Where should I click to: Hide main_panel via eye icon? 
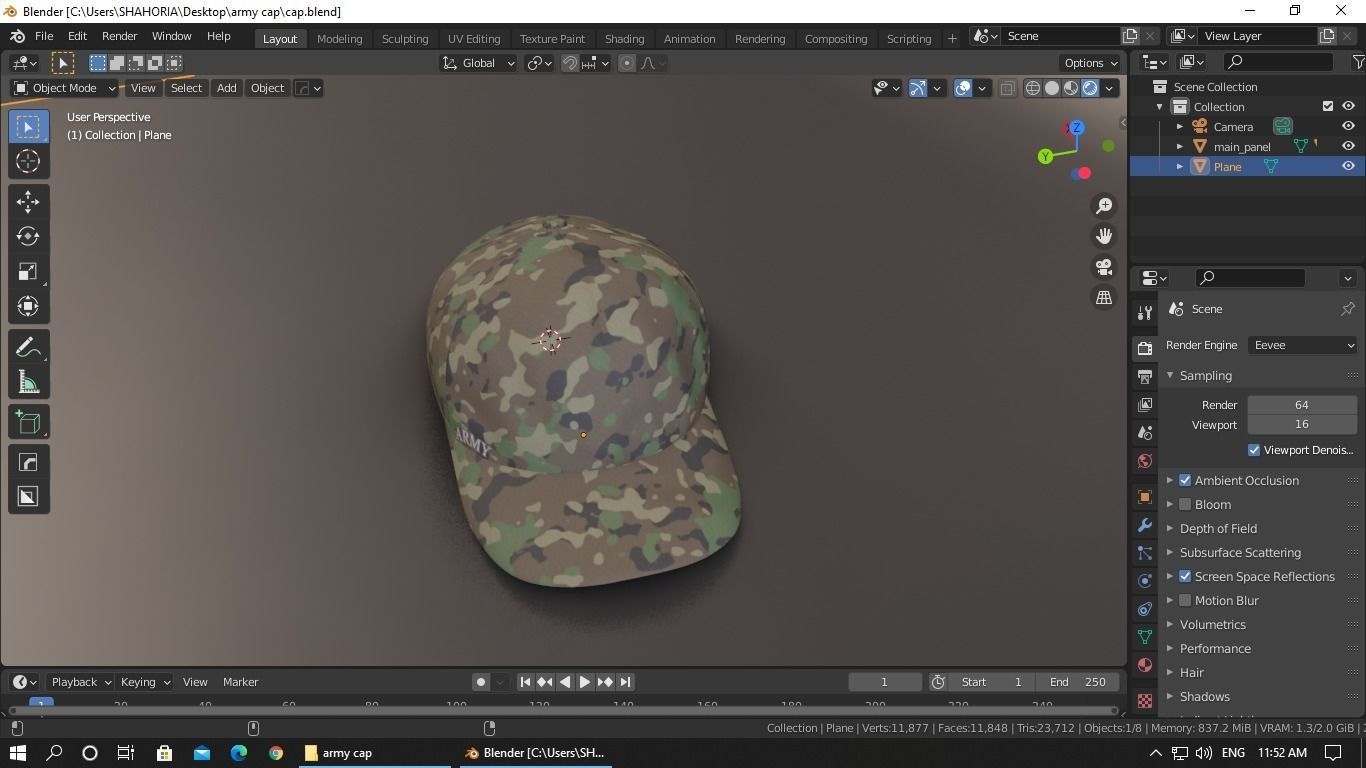click(x=1348, y=147)
